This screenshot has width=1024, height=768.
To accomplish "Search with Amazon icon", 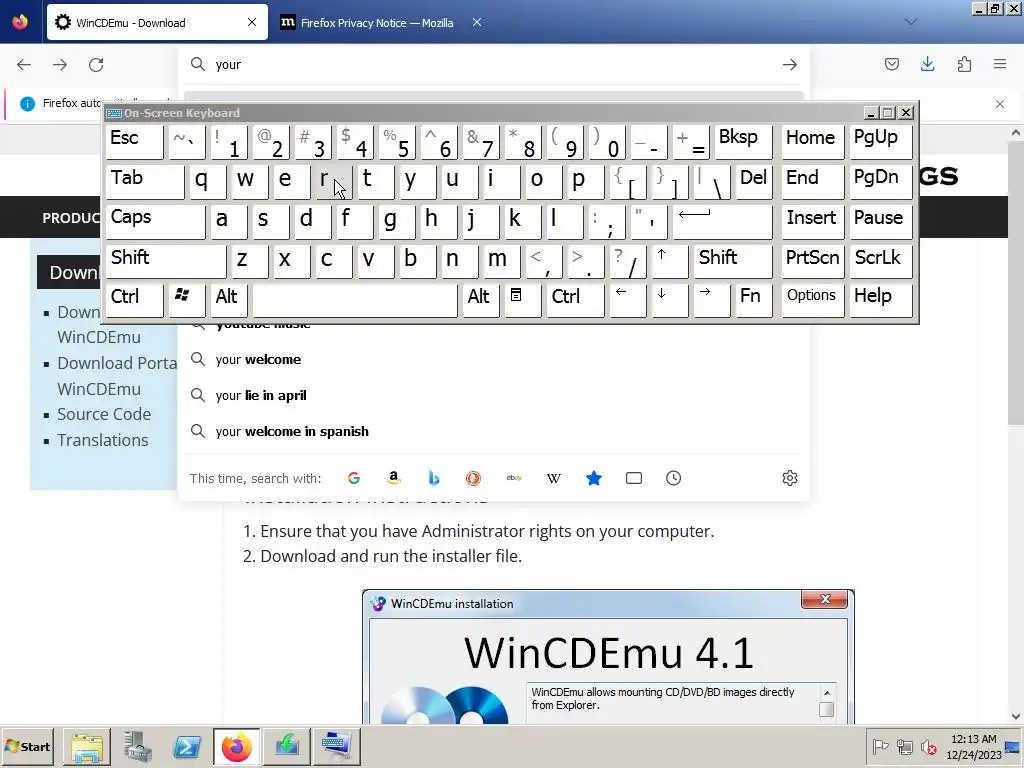I will click(394, 478).
